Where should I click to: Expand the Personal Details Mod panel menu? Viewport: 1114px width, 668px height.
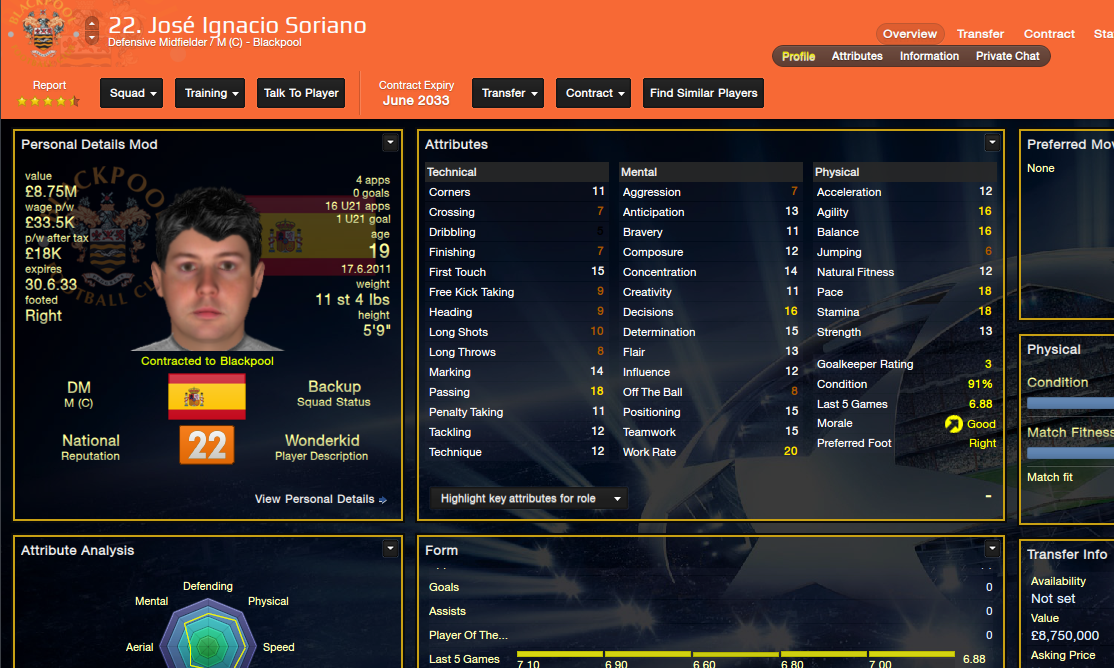390,142
